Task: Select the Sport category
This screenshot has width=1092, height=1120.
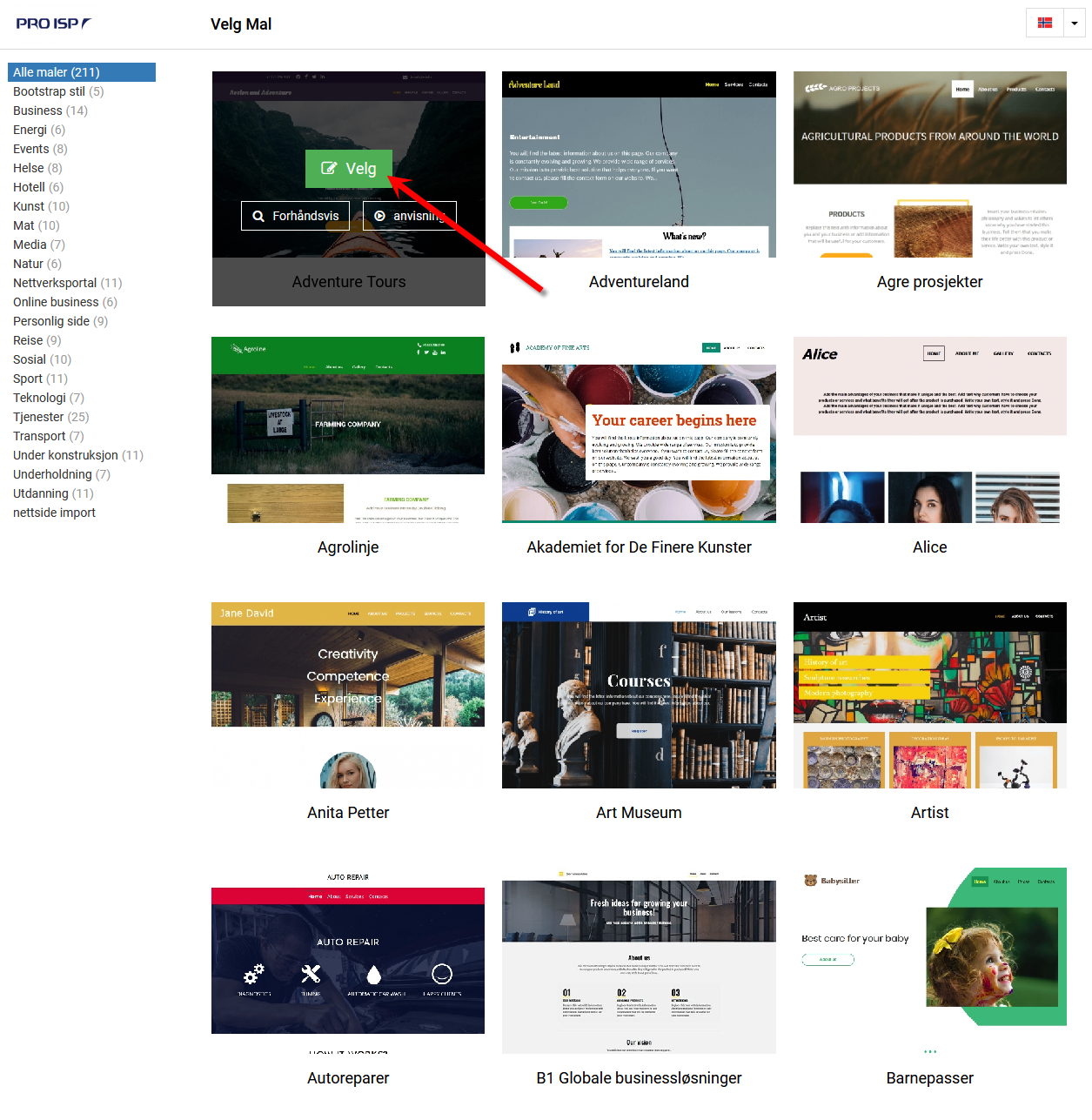Action: coord(40,379)
